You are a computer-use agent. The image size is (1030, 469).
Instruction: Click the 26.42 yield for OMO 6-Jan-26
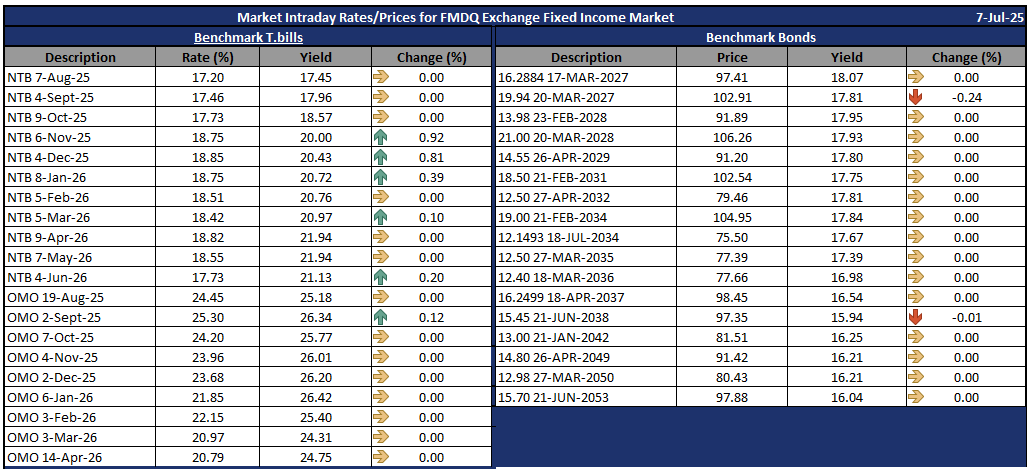pos(316,397)
